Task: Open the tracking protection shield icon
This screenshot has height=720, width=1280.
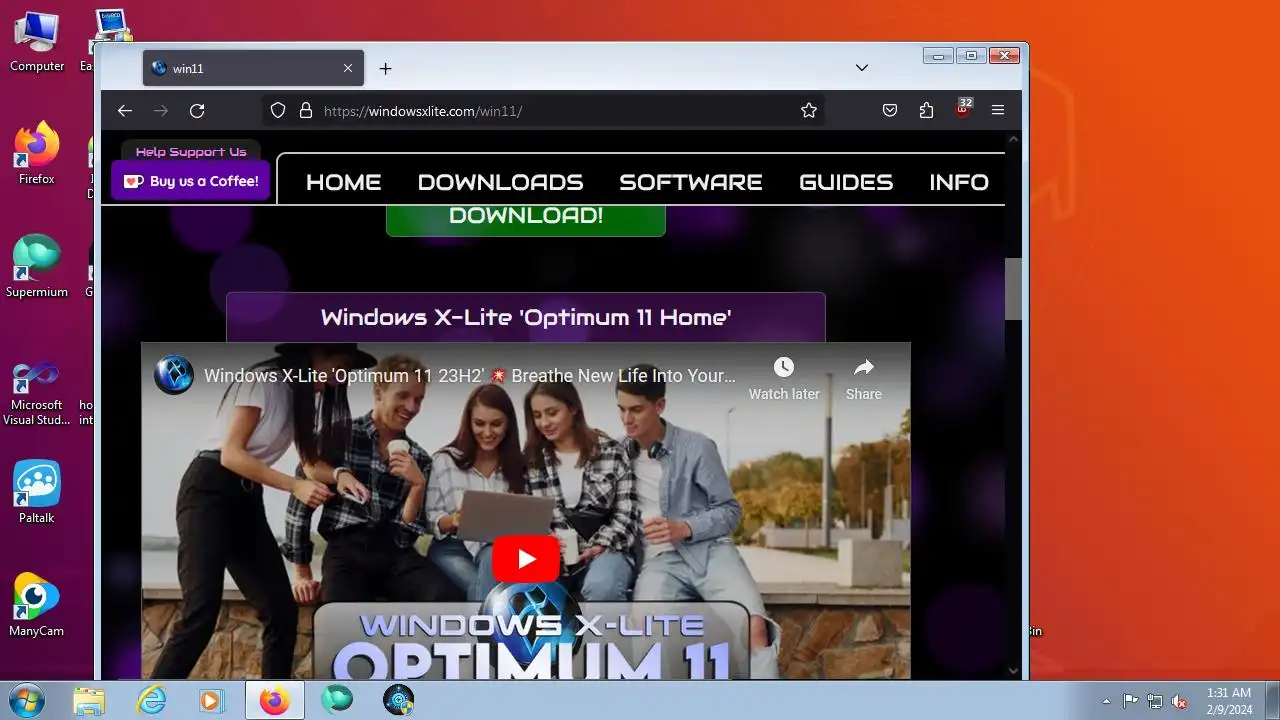Action: coord(278,111)
